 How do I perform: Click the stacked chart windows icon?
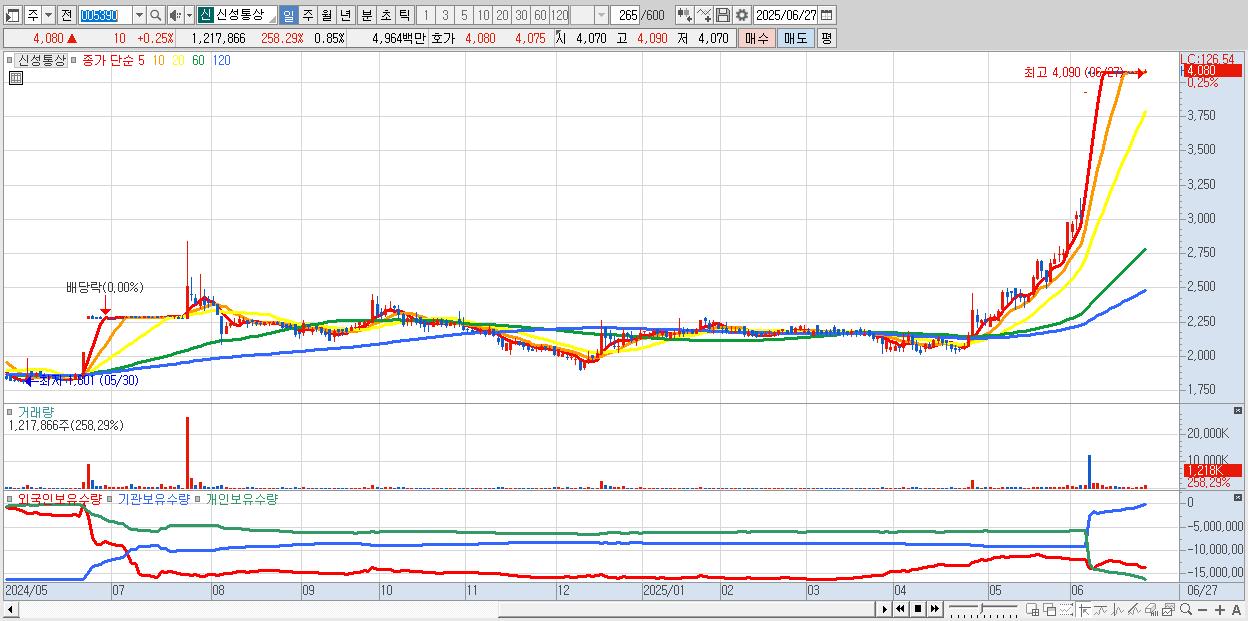click(1168, 610)
